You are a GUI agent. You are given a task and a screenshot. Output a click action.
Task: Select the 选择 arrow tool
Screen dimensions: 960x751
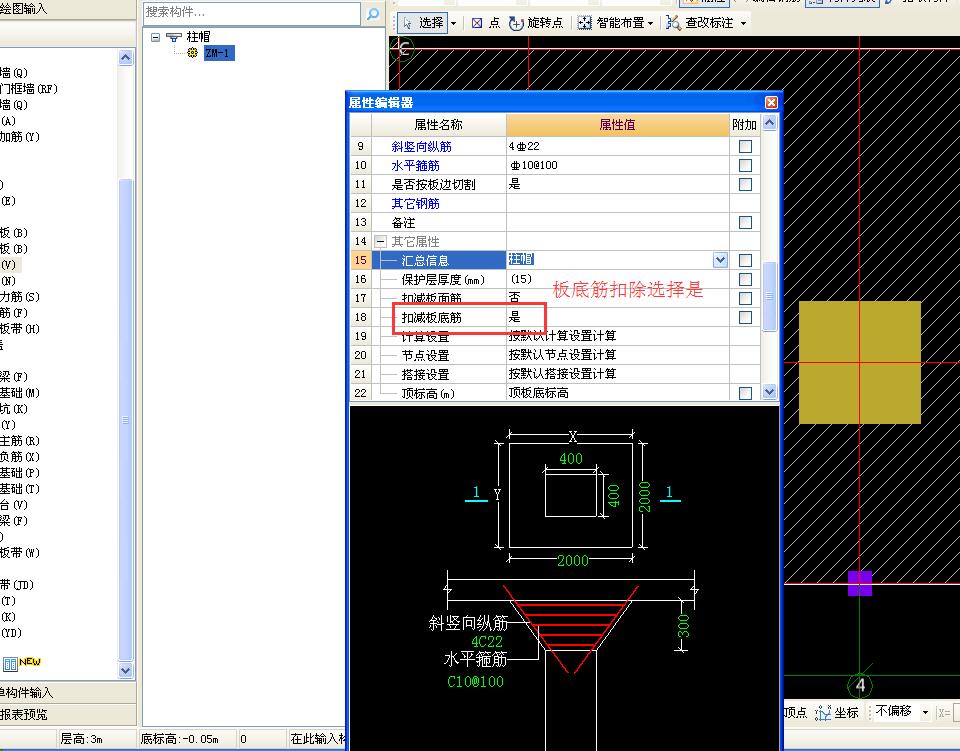[422, 23]
